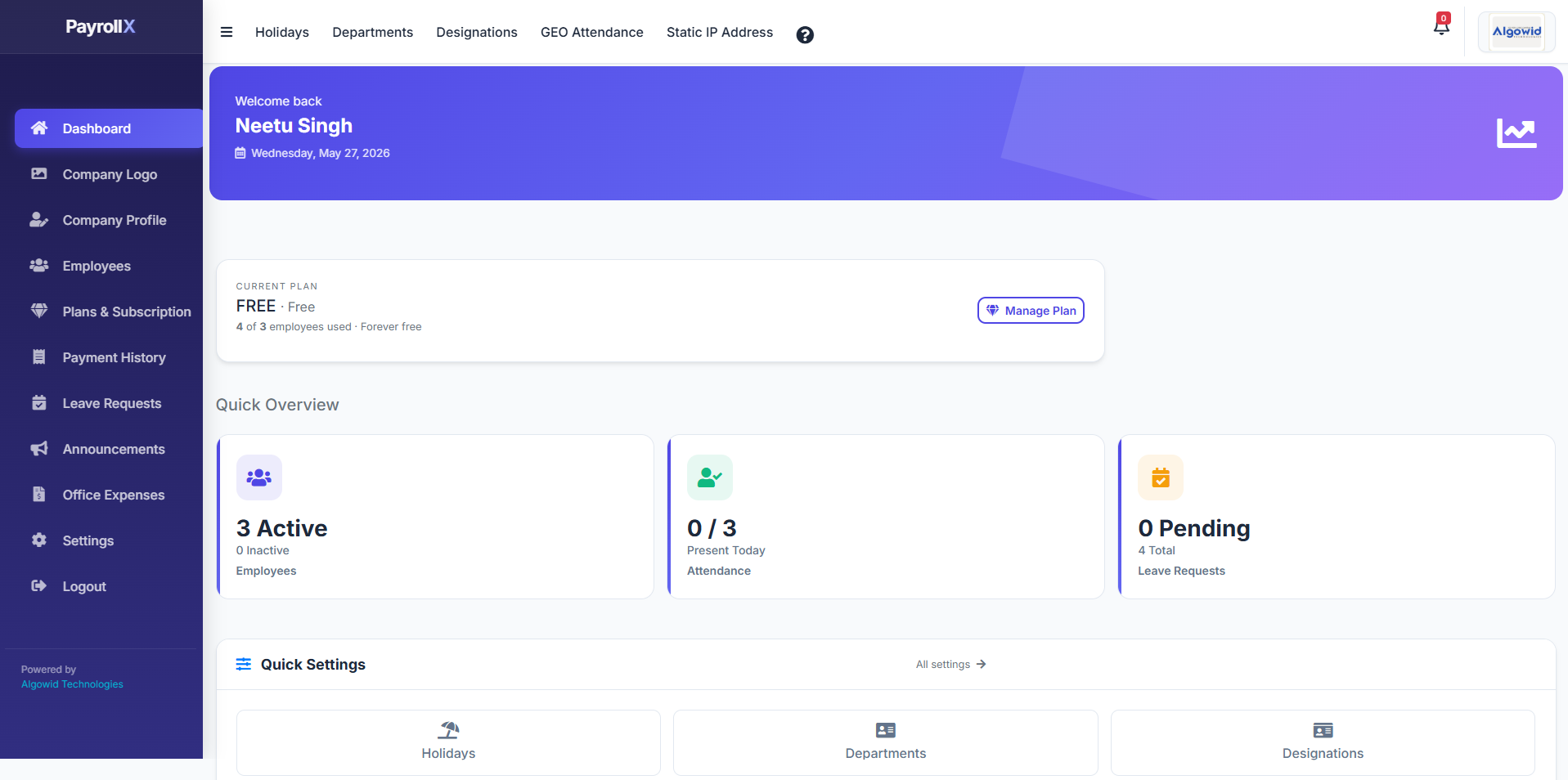Open Designations in top navigation
This screenshot has width=1568, height=780.
point(477,32)
